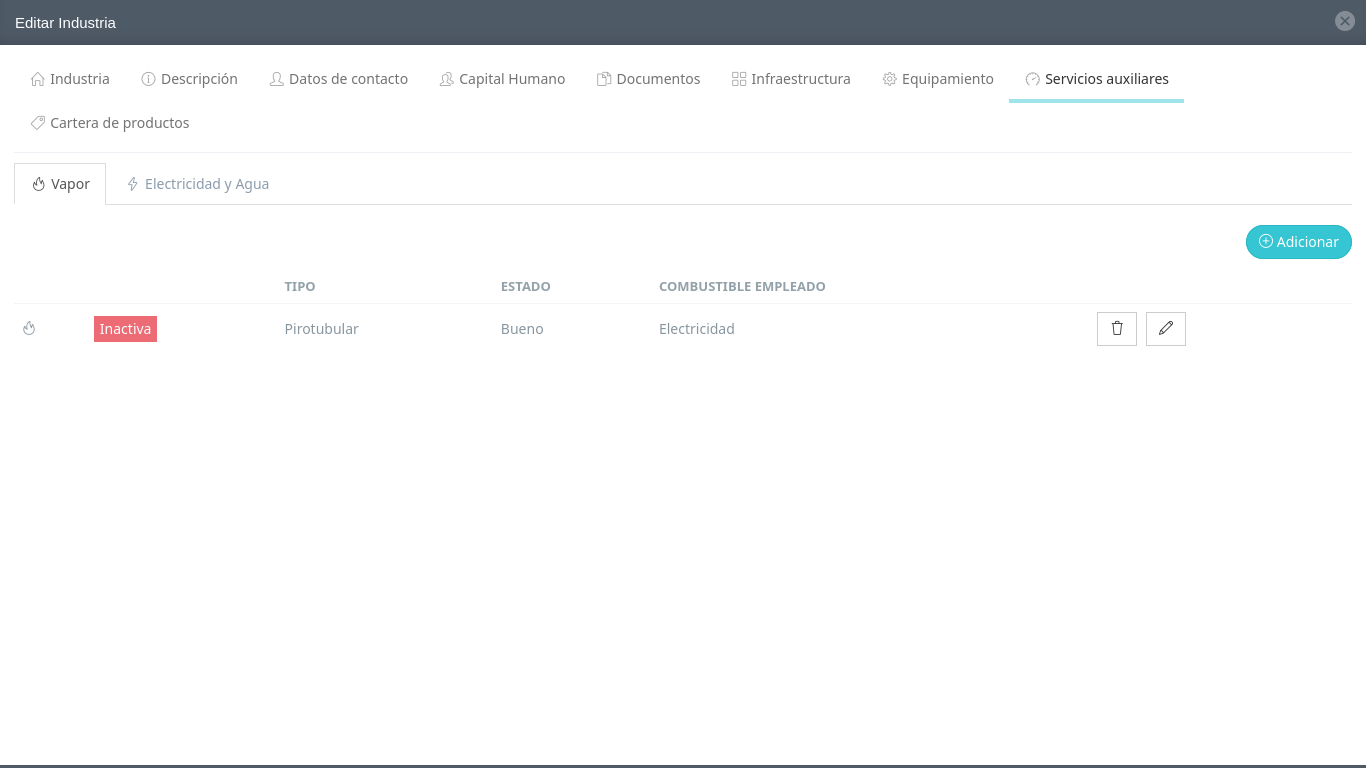
Task: Go to the Capital Humano tab
Action: (502, 79)
